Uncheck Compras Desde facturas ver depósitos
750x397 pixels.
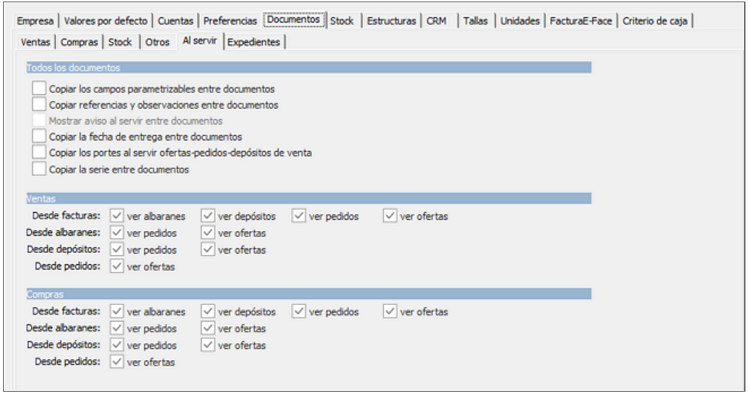tap(208, 311)
